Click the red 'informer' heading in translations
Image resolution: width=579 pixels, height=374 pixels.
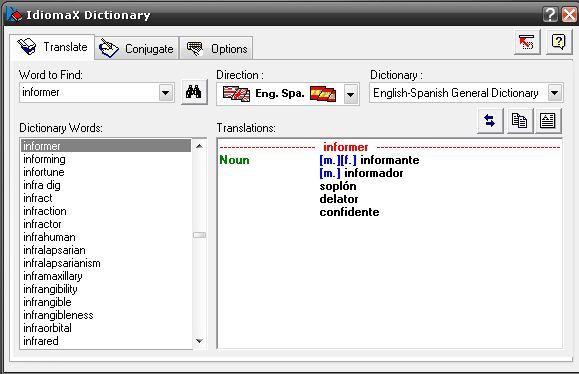[x=346, y=147]
